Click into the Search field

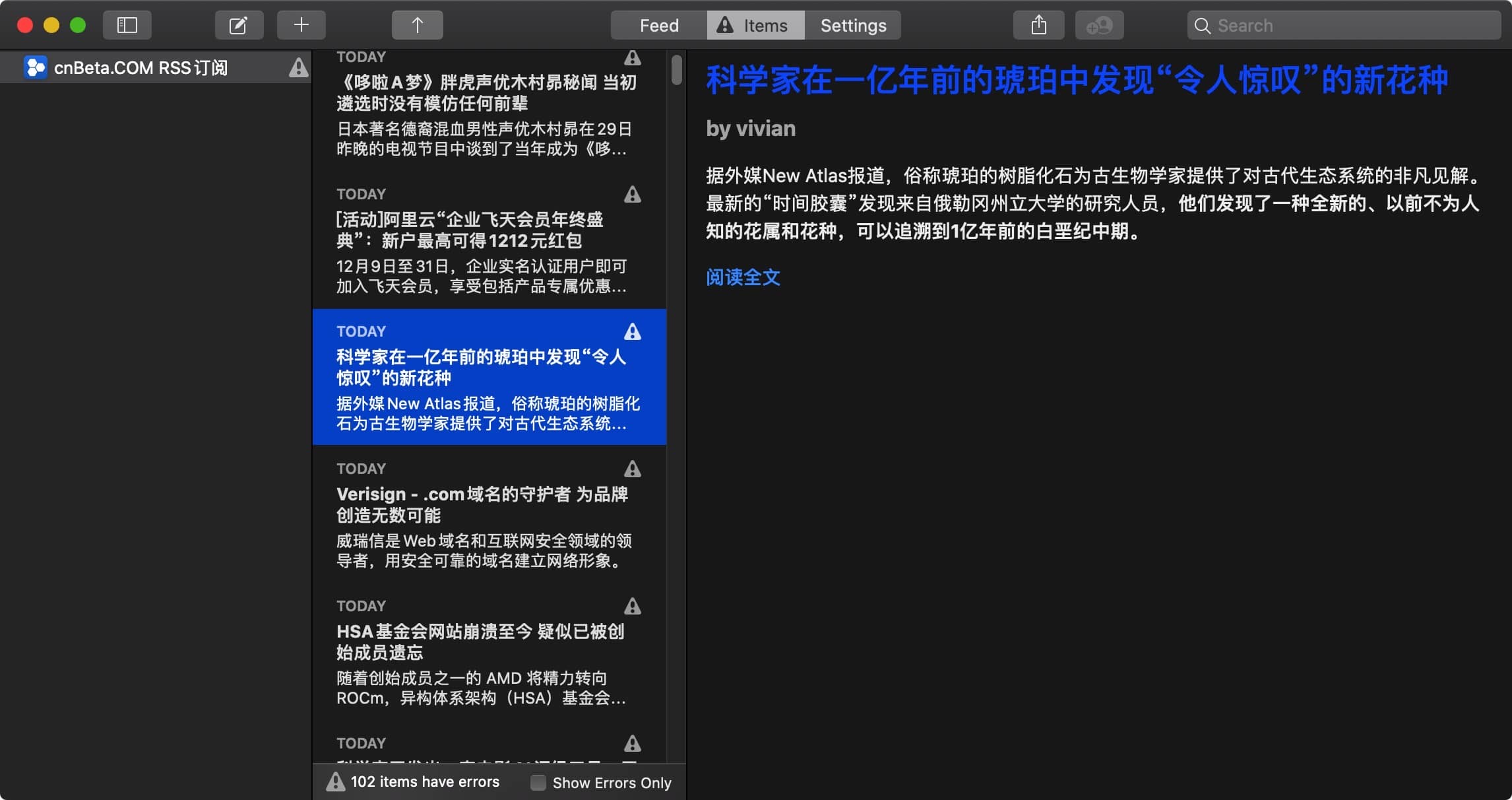point(1344,25)
